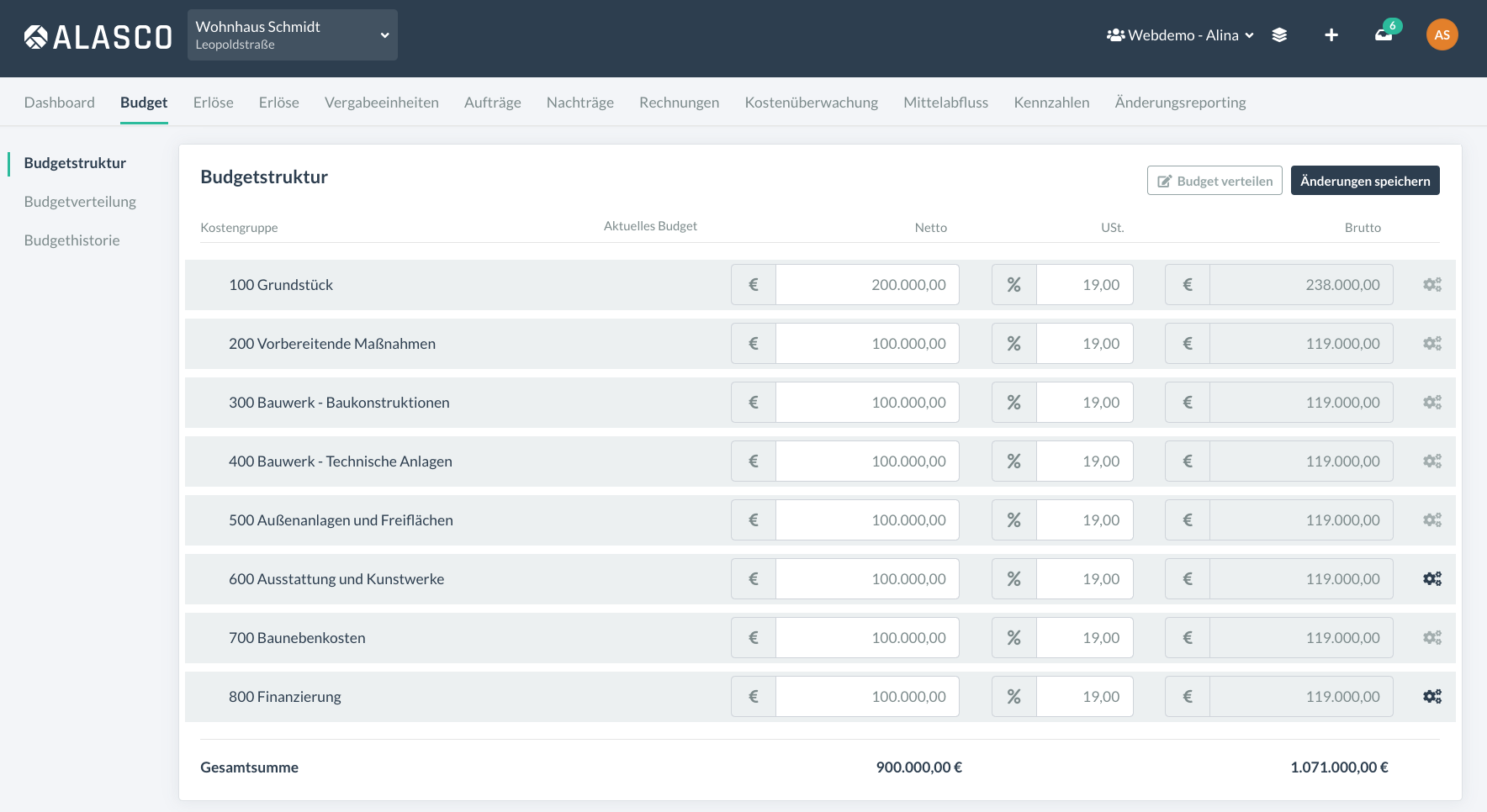1487x812 pixels.
Task: Click the Netto euro icon in 300 Baukonstruktionen row
Action: [x=754, y=403]
